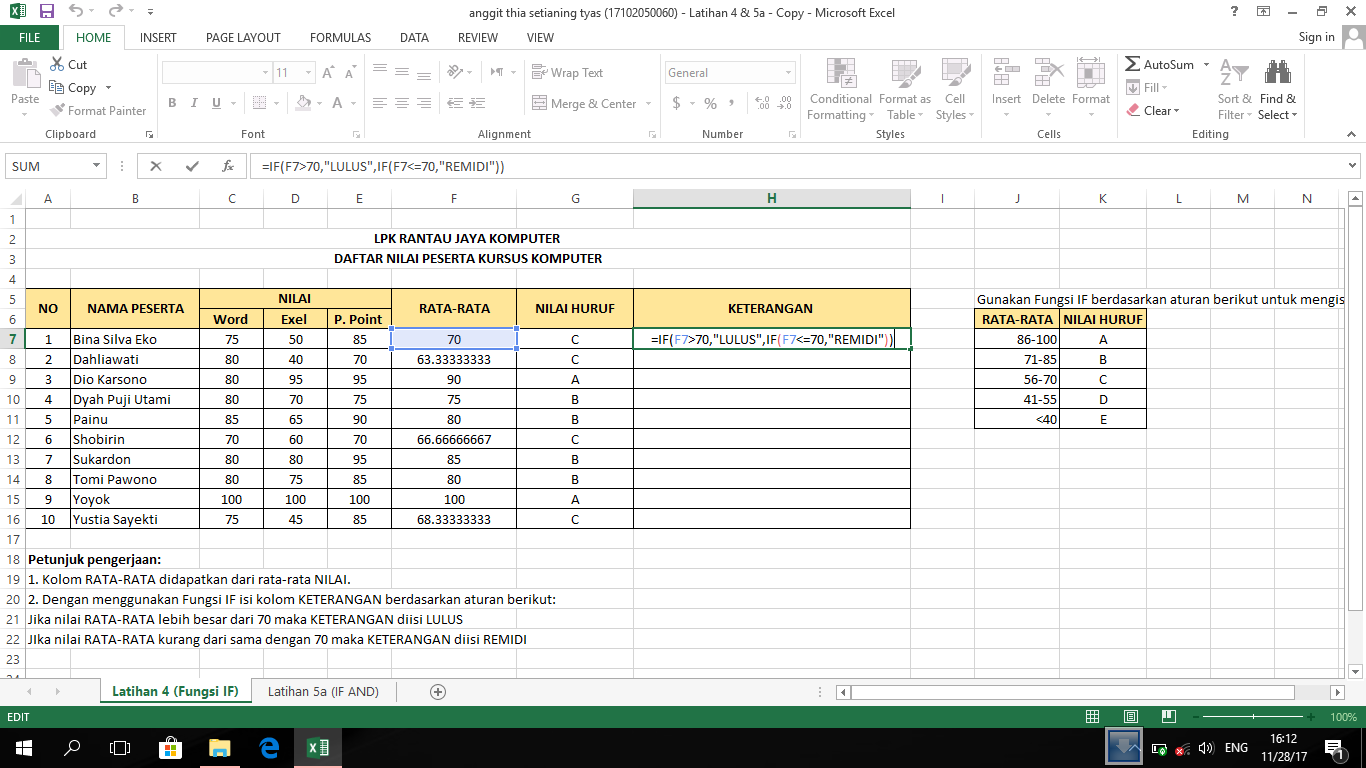Switch to the FORMULAS ribbon tab
Screen dimensions: 1366x768
click(340, 38)
